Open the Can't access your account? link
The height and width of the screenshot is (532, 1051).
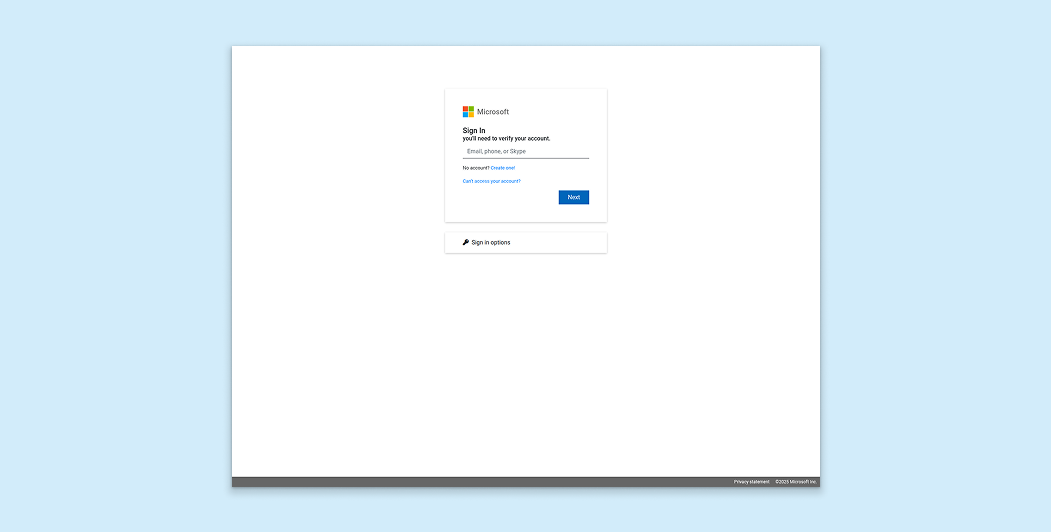tap(491, 182)
